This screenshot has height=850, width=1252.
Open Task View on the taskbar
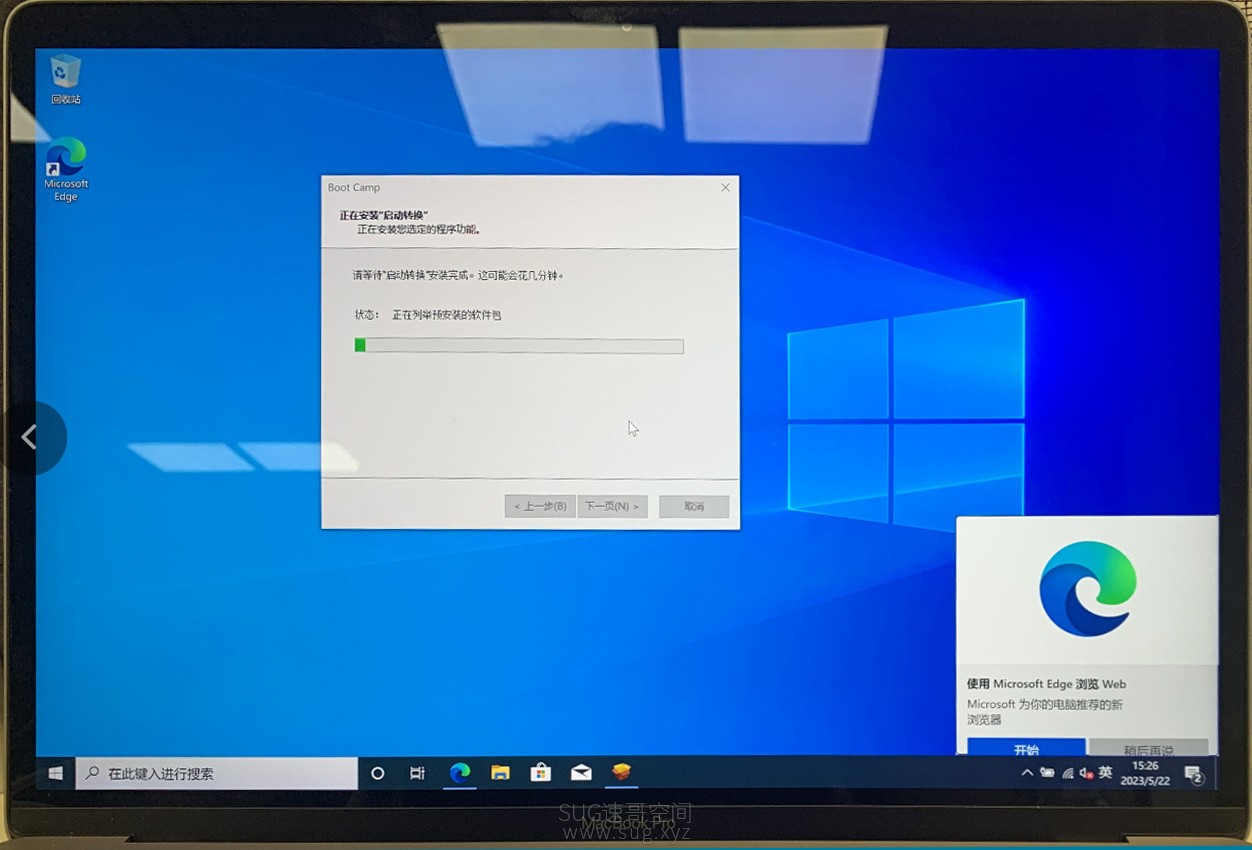(x=418, y=773)
